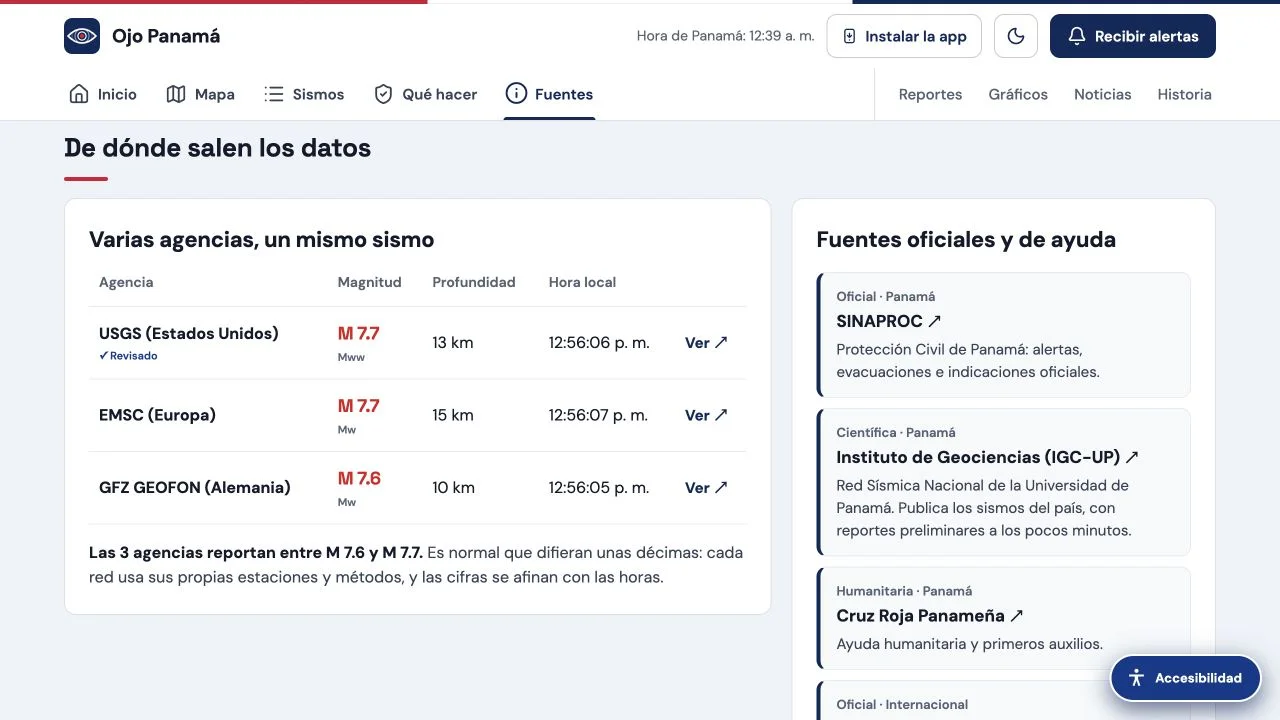Click the 'Oficial · Panamá' card label
This screenshot has width=1280, height=720.
tap(886, 297)
